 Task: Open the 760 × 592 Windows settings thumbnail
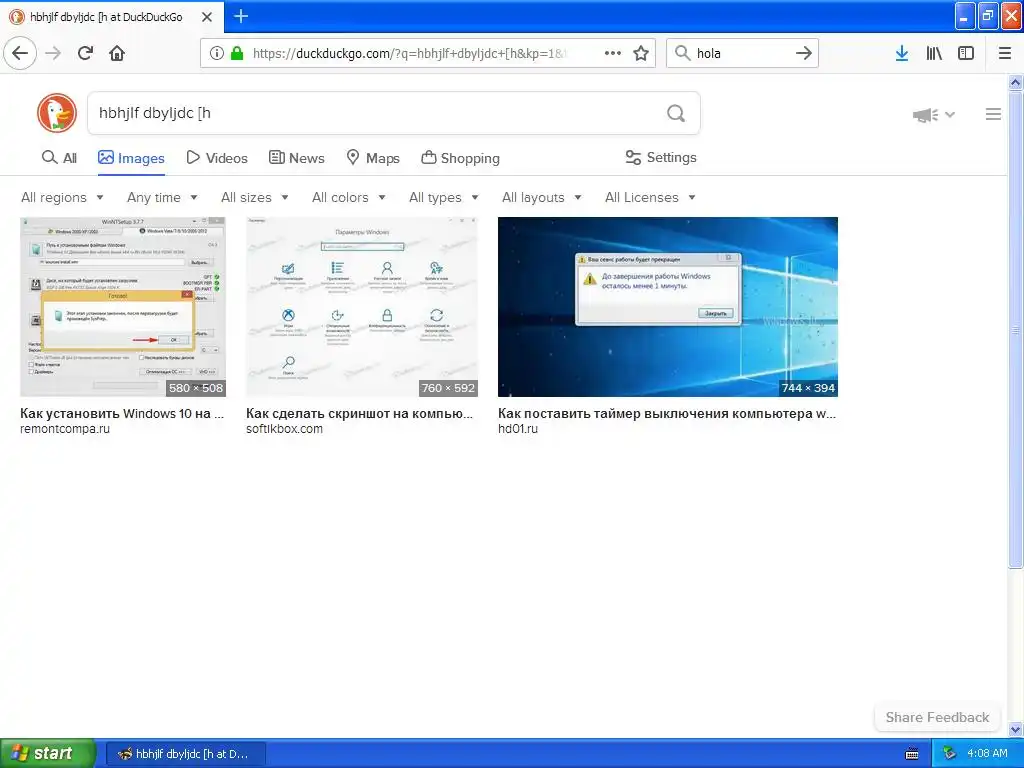362,307
